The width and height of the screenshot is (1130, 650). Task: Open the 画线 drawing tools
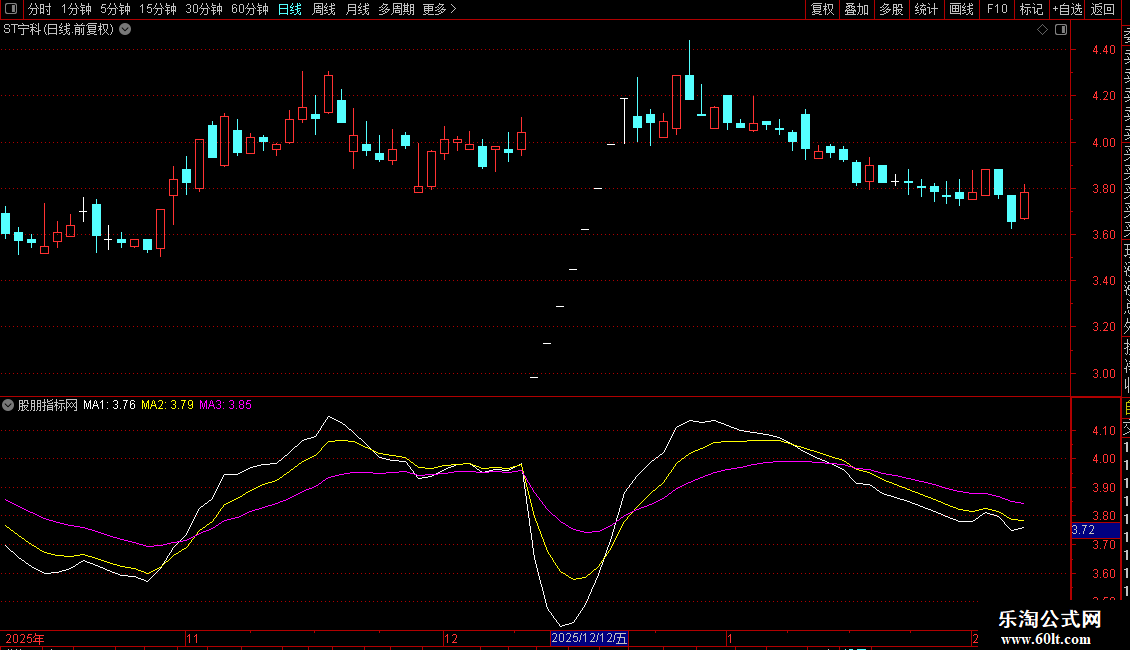961,9
